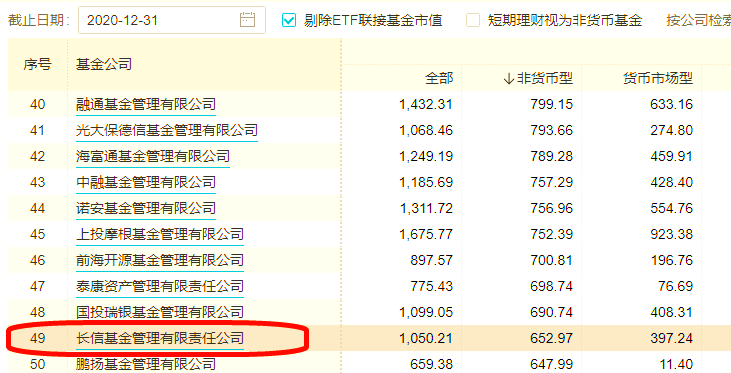Click rank number 40 cell
The image size is (731, 373).
coord(37,104)
